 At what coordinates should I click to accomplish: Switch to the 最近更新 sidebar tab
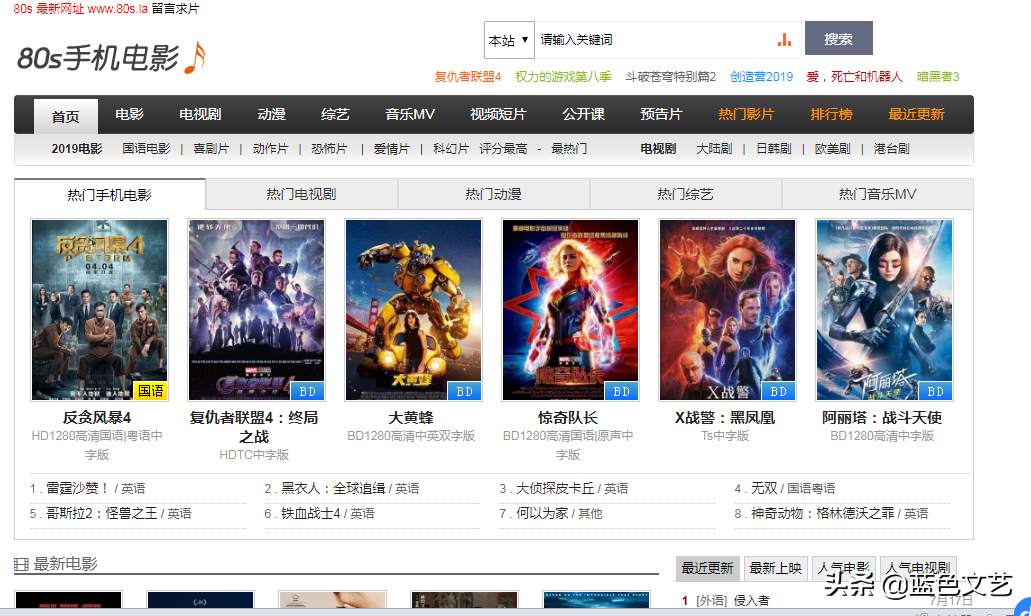coord(707,568)
